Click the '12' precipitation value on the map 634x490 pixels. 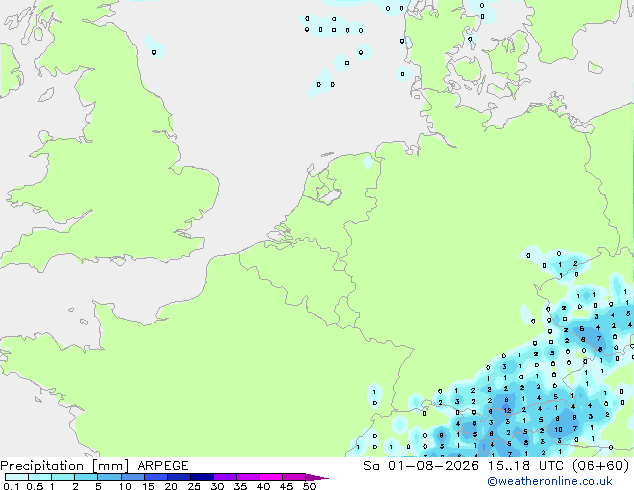(x=507, y=410)
